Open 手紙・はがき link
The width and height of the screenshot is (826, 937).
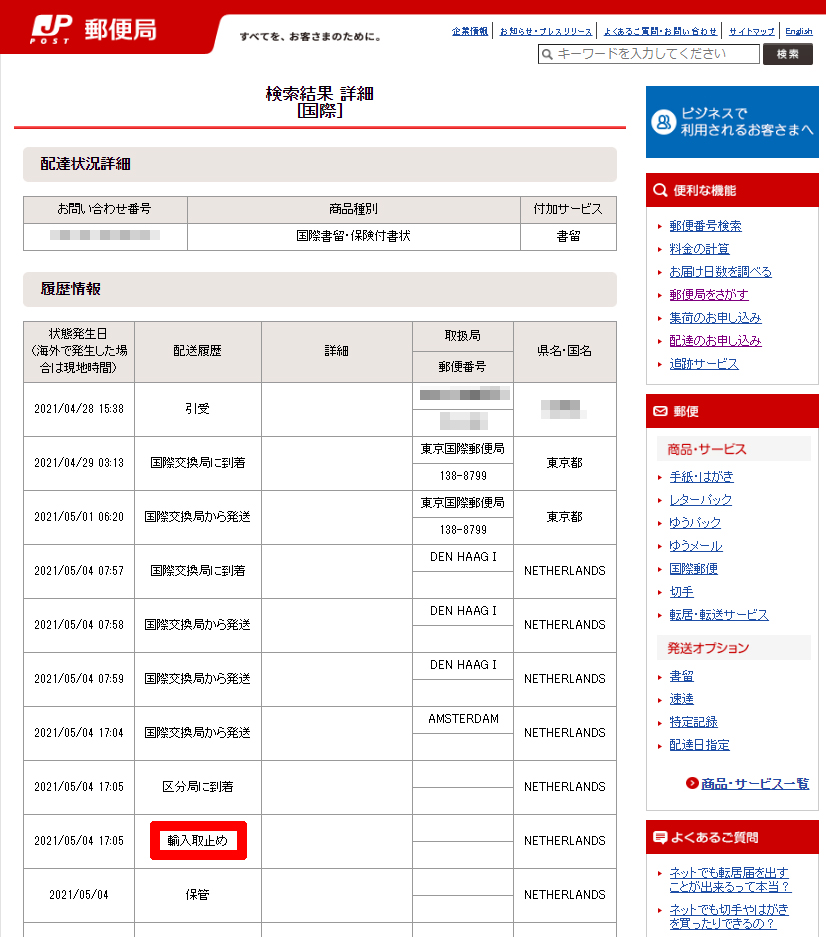(x=701, y=477)
